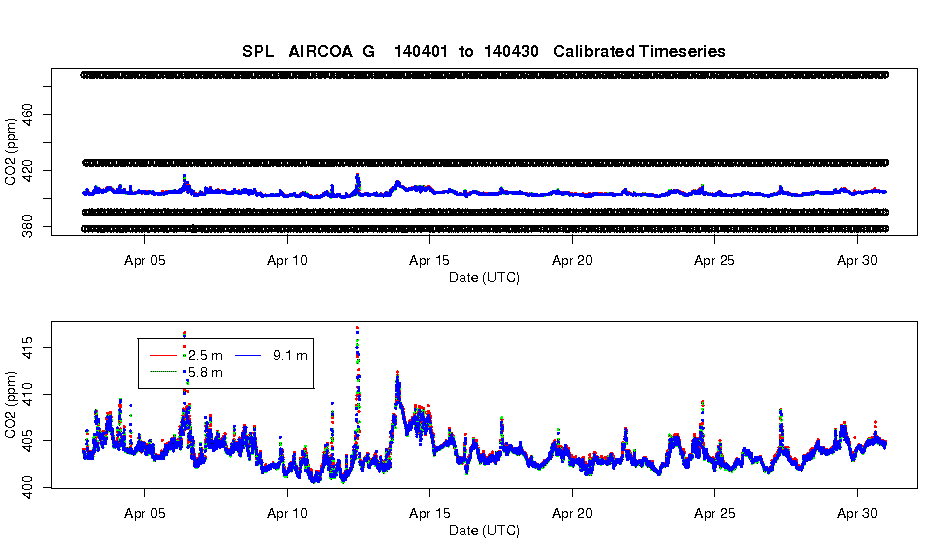The height and width of the screenshot is (540, 936).
Task: Click 'Apr 05' under the 380–460 ppm plot
Action: pyautogui.click(x=144, y=261)
